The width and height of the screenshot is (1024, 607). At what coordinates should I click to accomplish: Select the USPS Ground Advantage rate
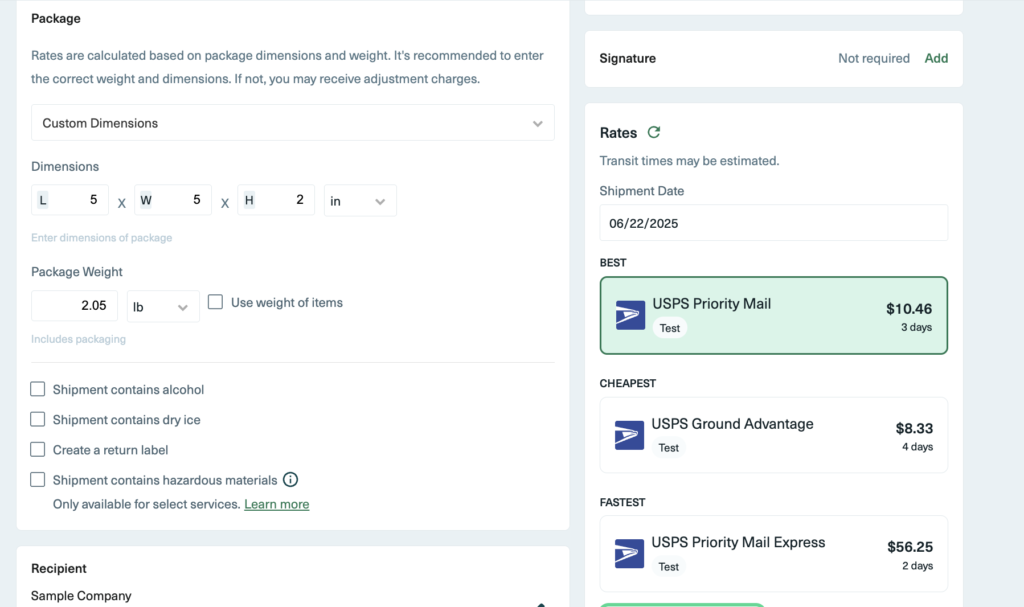tap(773, 435)
